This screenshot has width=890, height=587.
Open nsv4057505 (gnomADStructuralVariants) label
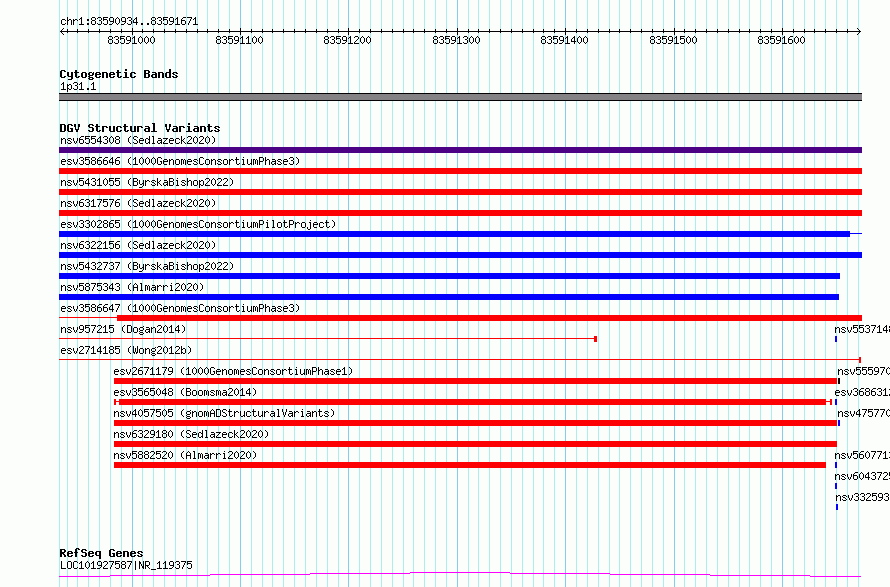(224, 413)
